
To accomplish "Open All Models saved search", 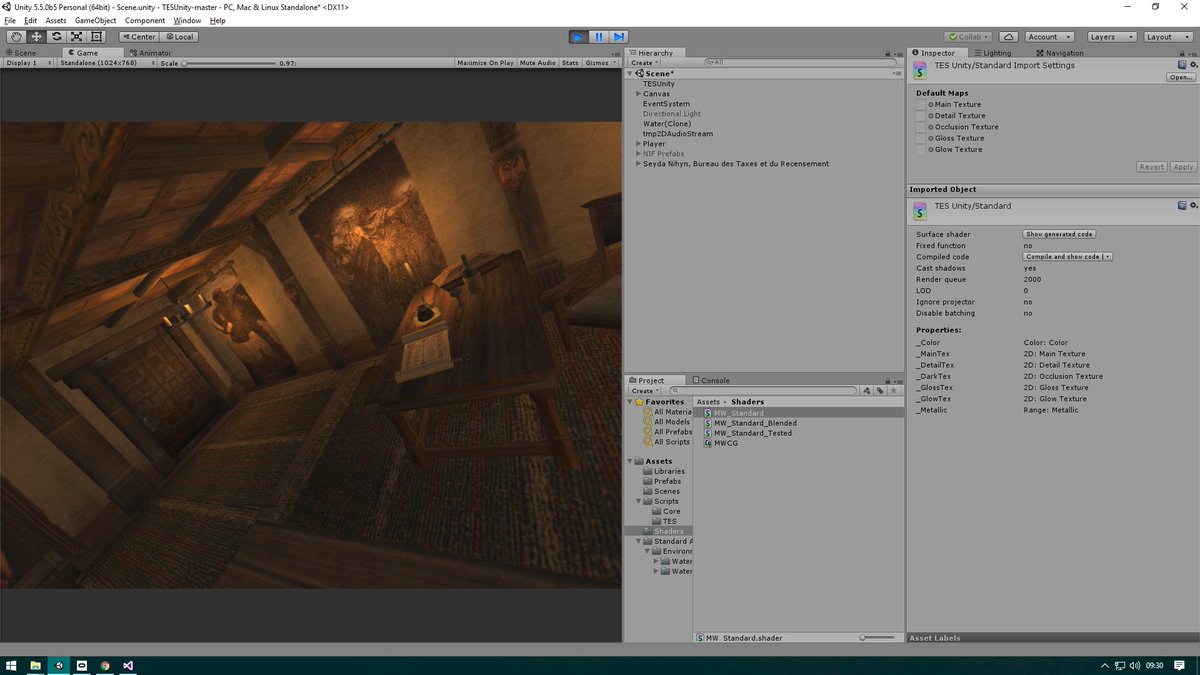I will (667, 422).
